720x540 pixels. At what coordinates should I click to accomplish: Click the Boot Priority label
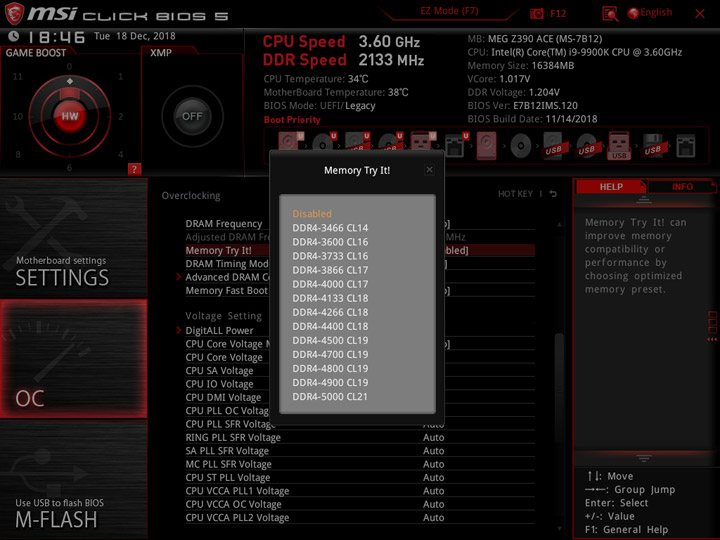click(x=292, y=120)
